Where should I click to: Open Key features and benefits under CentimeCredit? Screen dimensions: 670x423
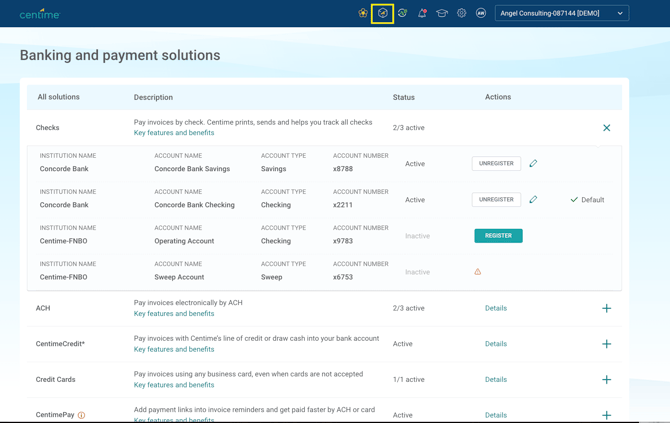coord(174,350)
